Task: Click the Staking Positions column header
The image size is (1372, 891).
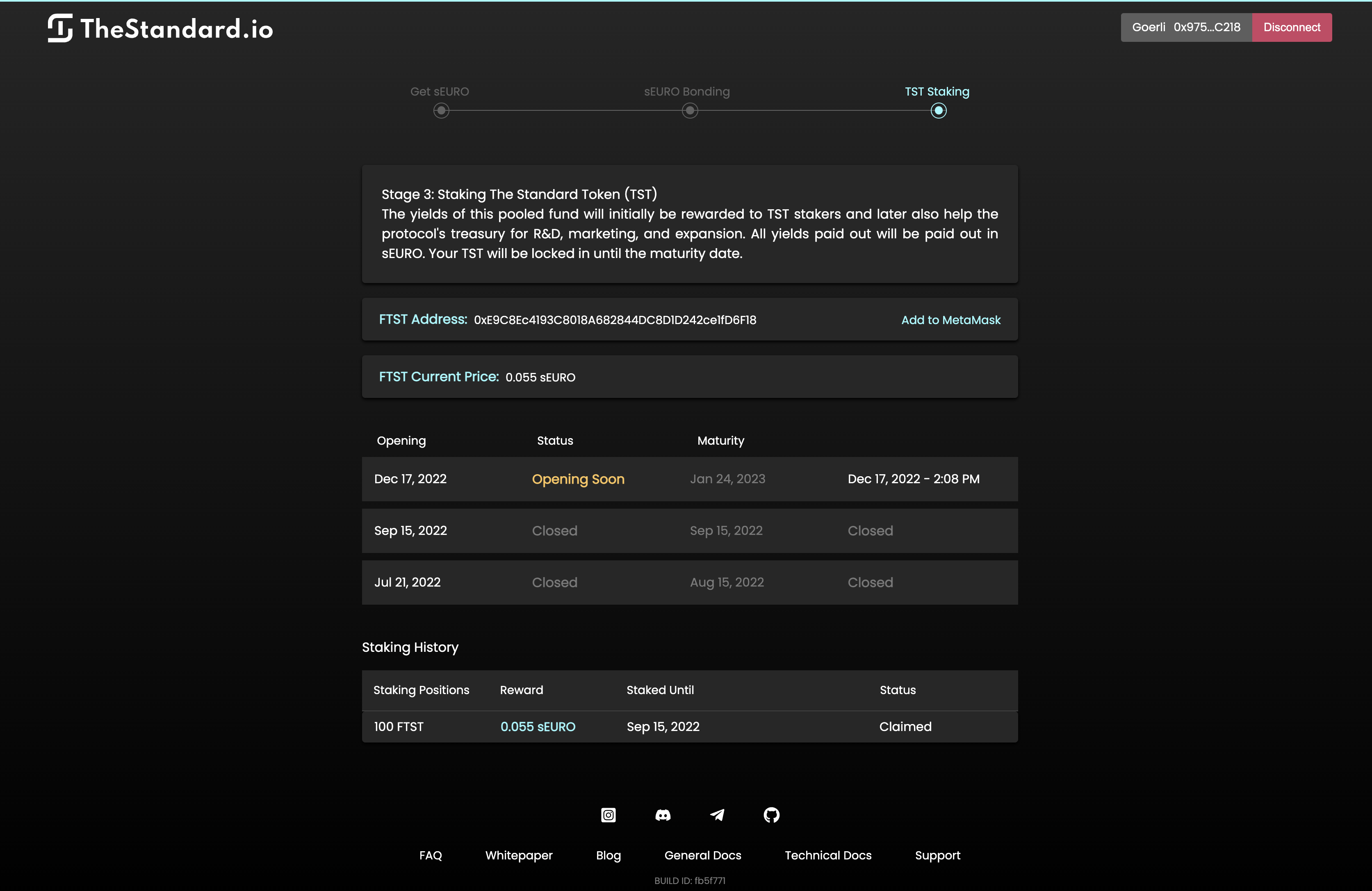Action: tap(421, 690)
